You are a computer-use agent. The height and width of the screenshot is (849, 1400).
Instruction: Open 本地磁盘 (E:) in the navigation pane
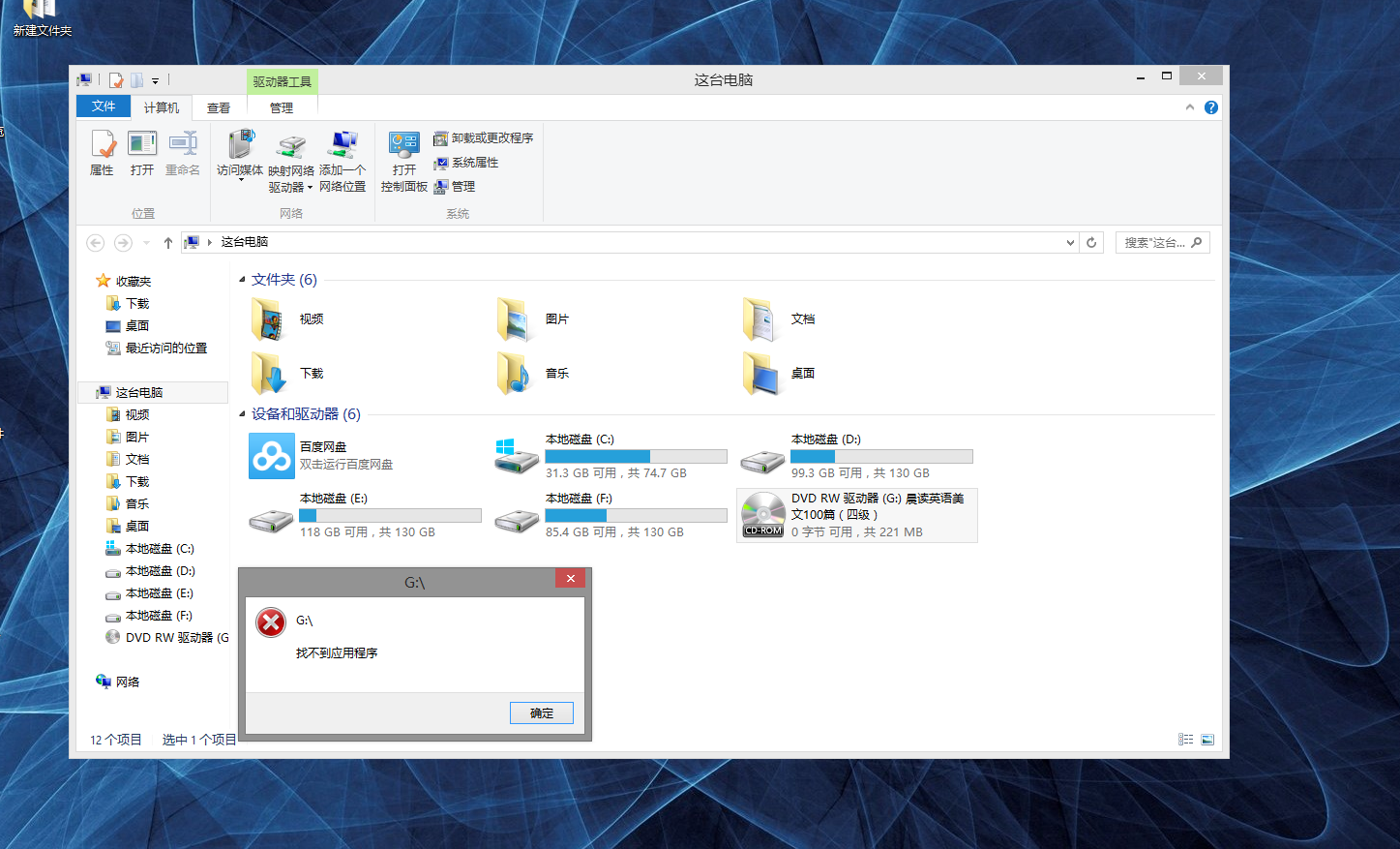(150, 593)
